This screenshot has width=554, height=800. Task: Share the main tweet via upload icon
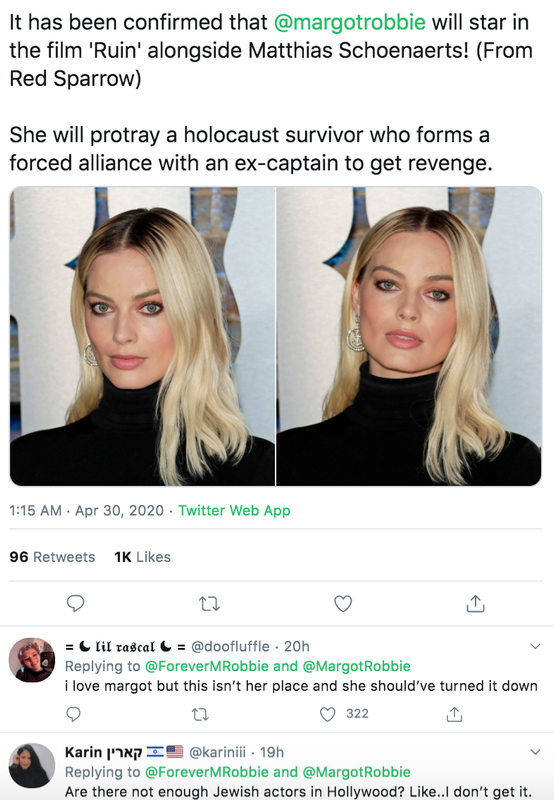(x=475, y=603)
